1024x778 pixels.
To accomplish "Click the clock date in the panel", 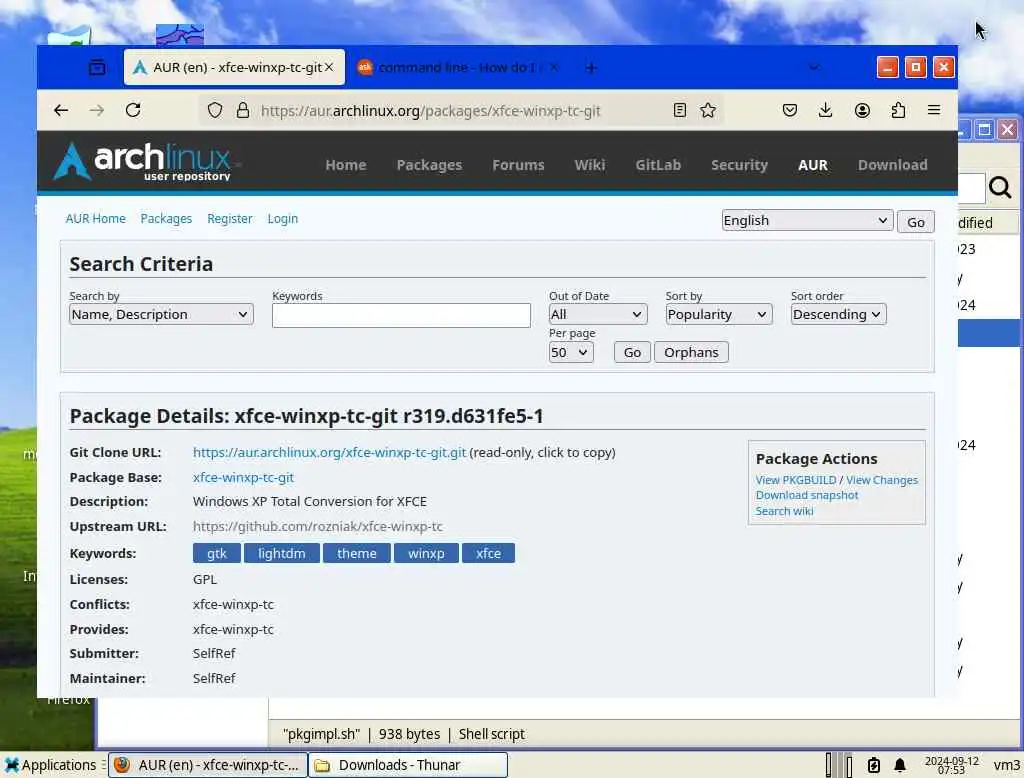I will tap(952, 765).
